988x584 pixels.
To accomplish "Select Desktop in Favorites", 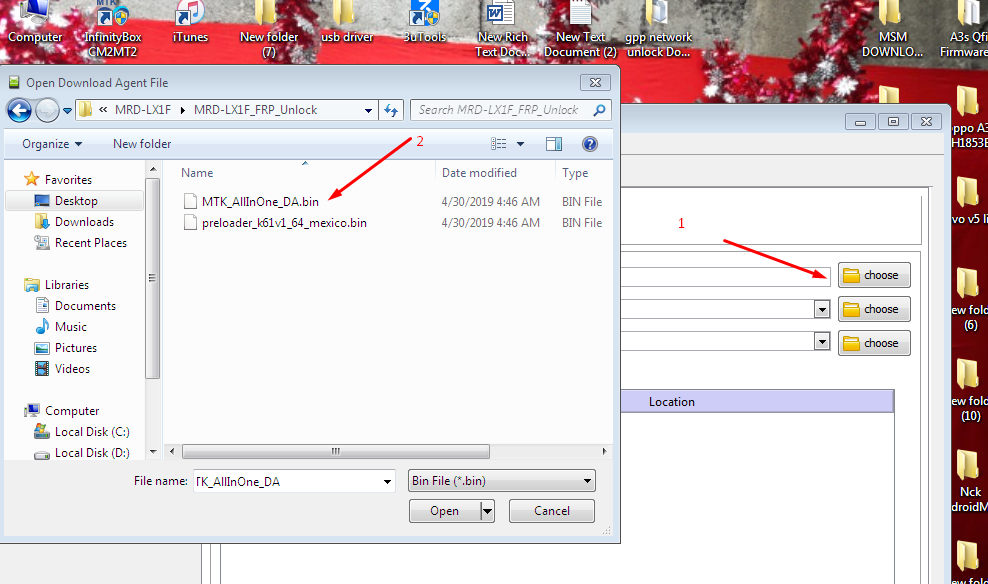I will click(x=76, y=201).
